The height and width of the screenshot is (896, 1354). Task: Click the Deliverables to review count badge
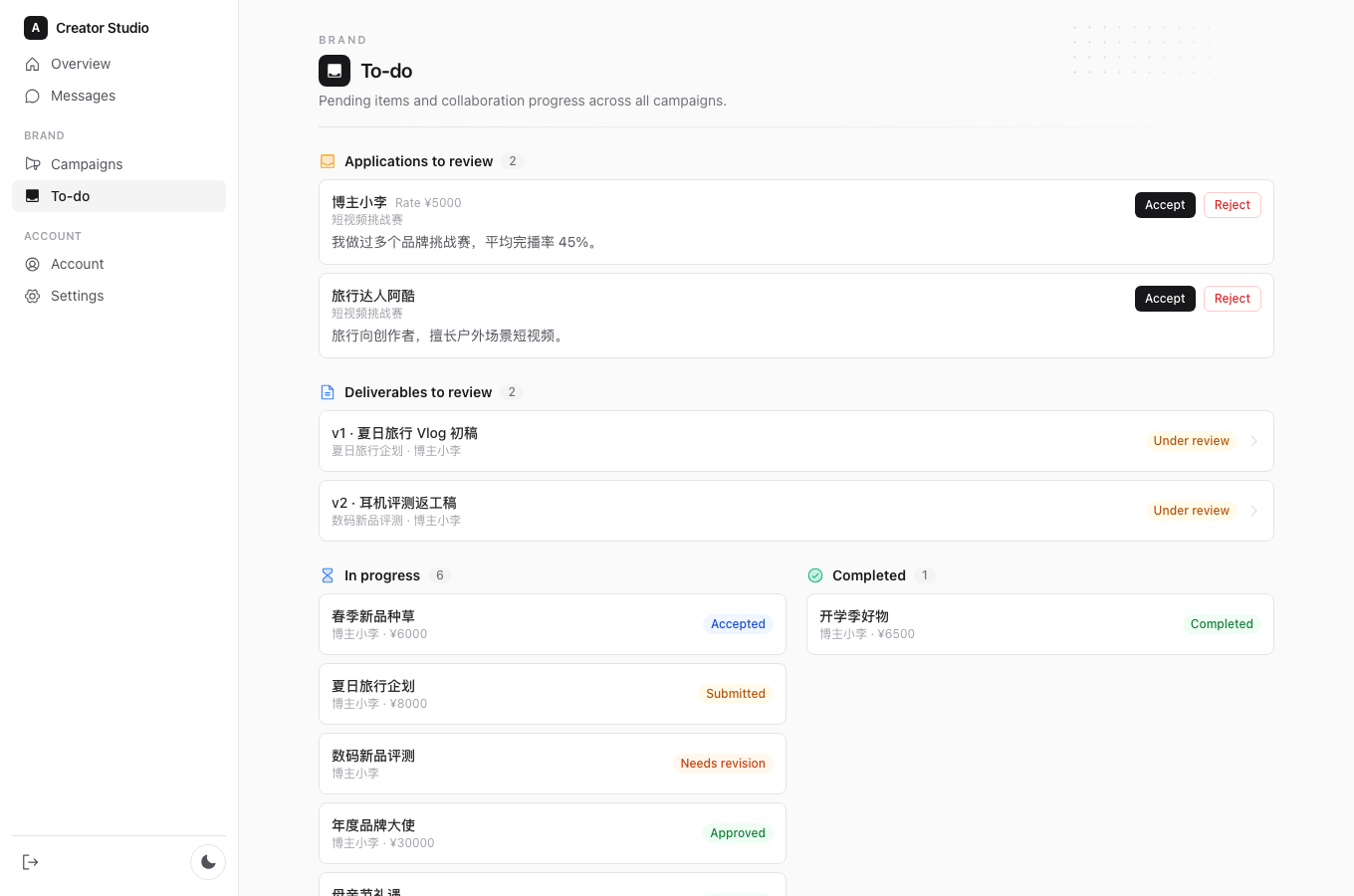(512, 392)
